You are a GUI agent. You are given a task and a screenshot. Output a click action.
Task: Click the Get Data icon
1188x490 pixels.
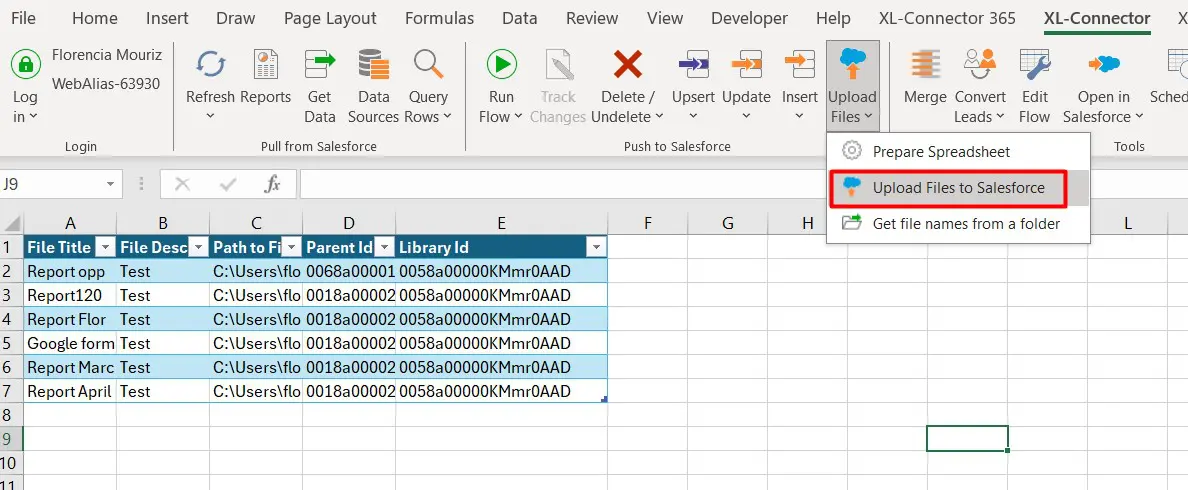[x=320, y=64]
